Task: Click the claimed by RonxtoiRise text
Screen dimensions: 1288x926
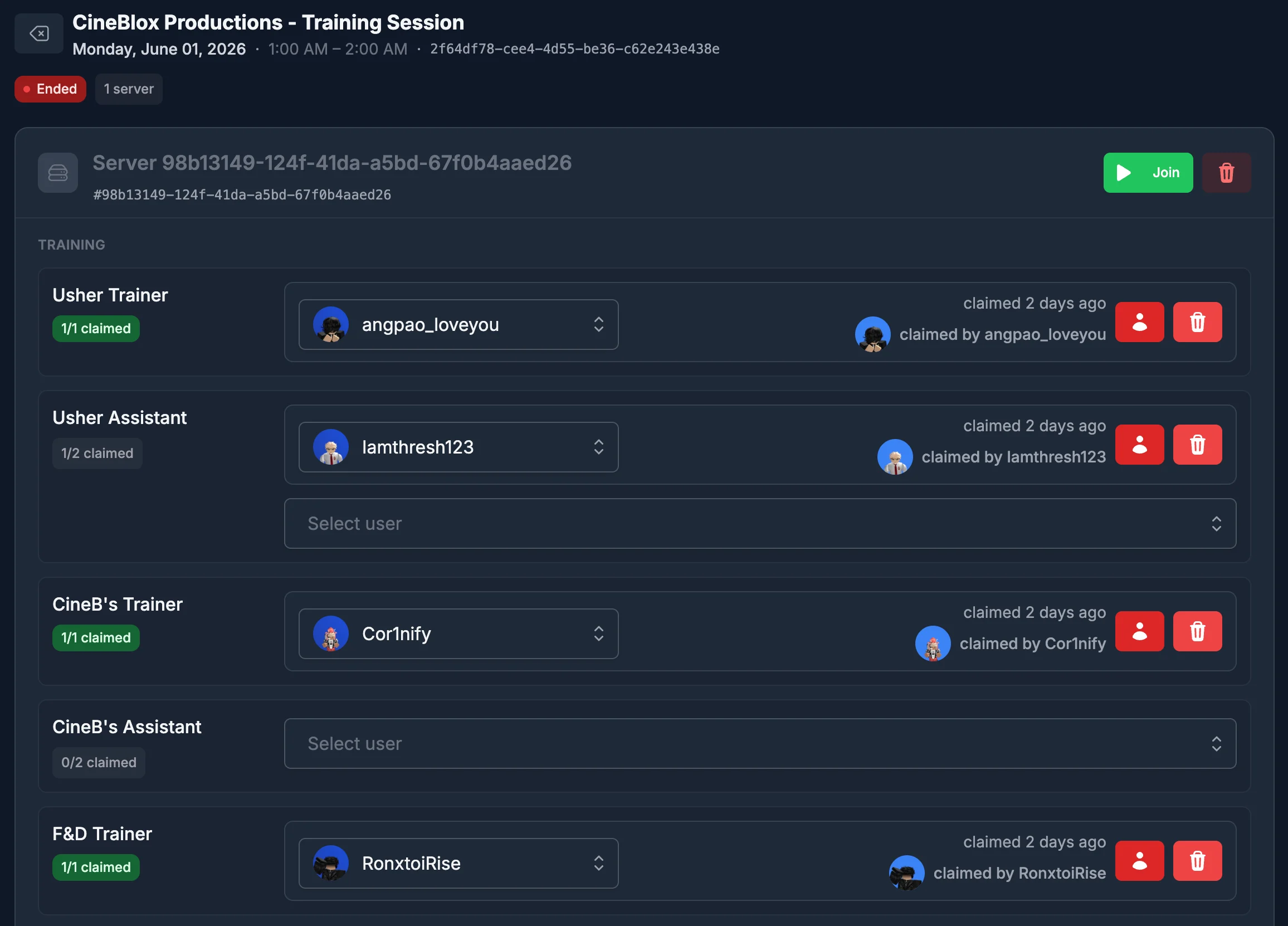Action: [x=1020, y=873]
